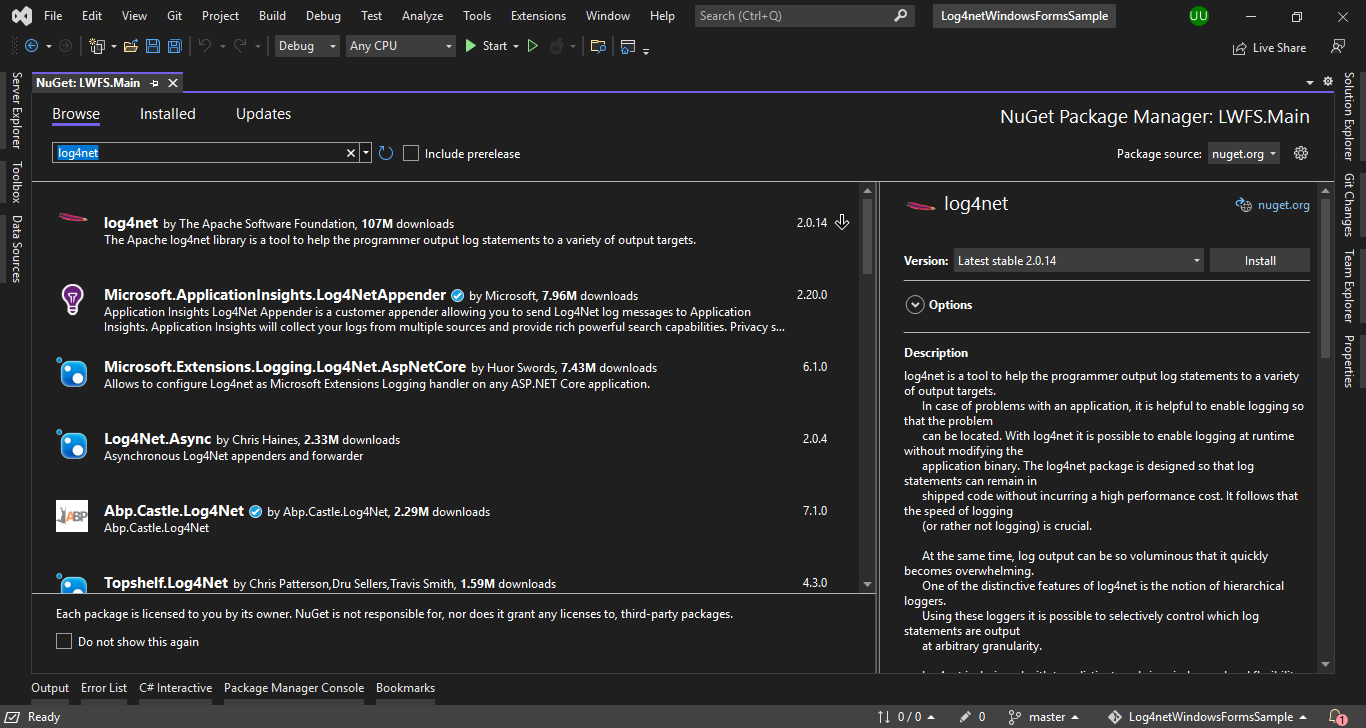Open NuGet package source settings gear
This screenshot has height=728, width=1366.
point(1301,153)
